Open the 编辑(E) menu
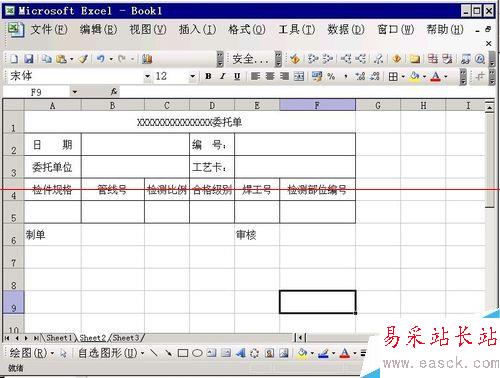The image size is (500, 378). [98, 30]
